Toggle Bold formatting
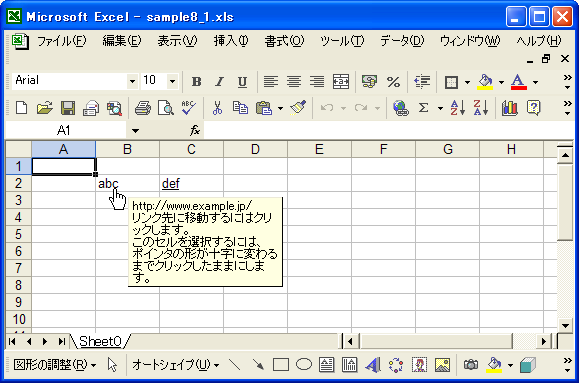579x383 pixels. [x=196, y=82]
